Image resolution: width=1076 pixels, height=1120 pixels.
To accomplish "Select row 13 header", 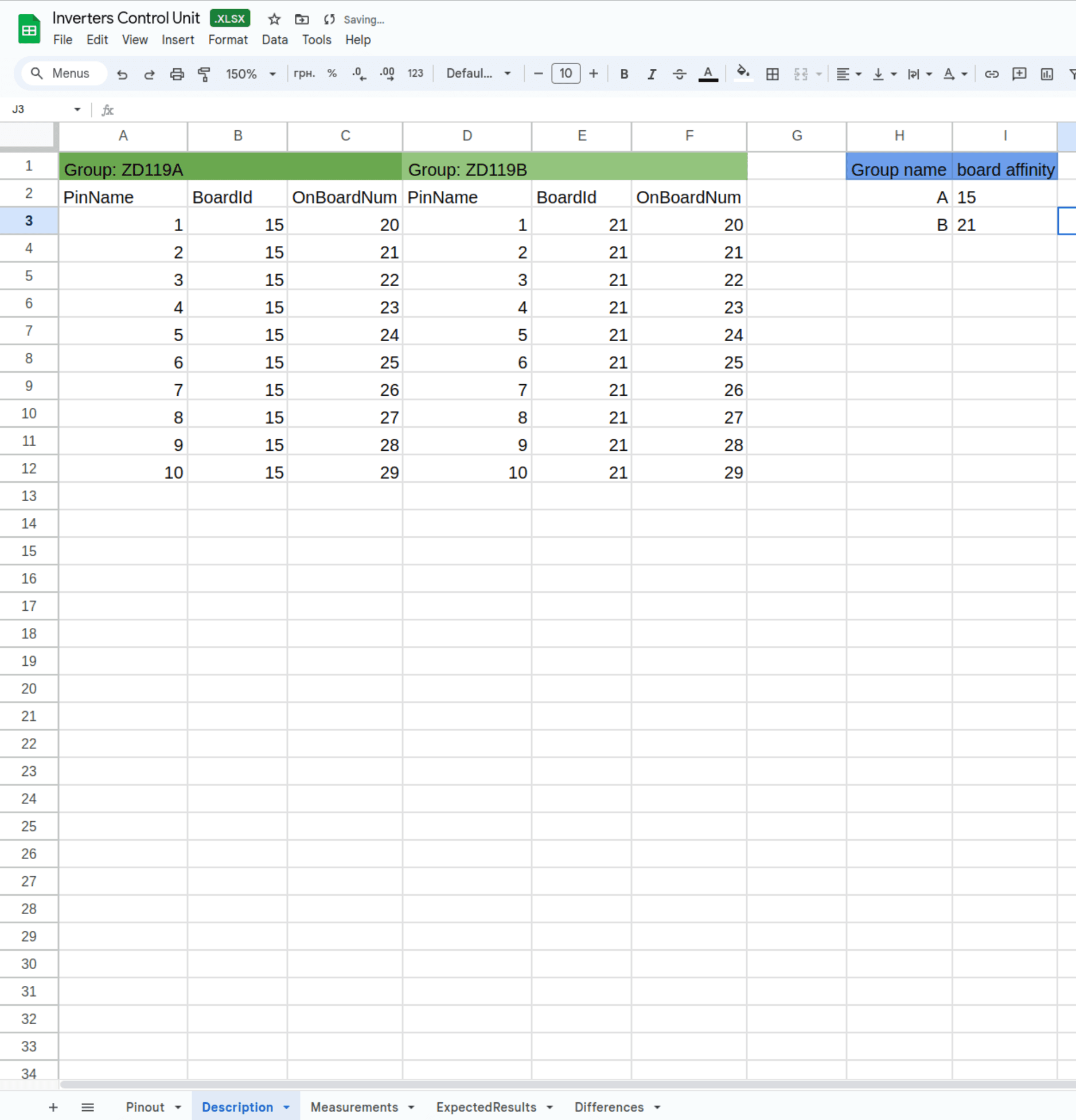I will pos(29,496).
